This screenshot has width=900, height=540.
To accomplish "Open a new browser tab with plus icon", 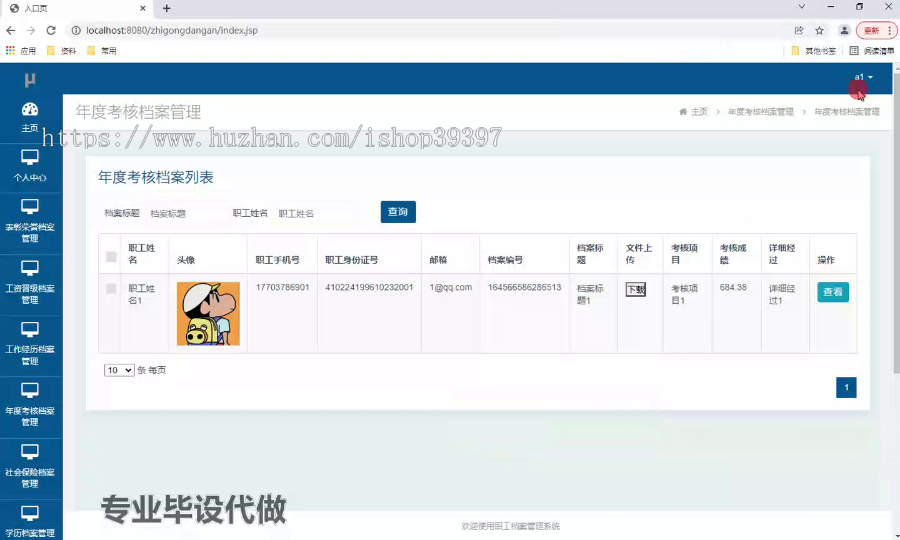I will [166, 8].
